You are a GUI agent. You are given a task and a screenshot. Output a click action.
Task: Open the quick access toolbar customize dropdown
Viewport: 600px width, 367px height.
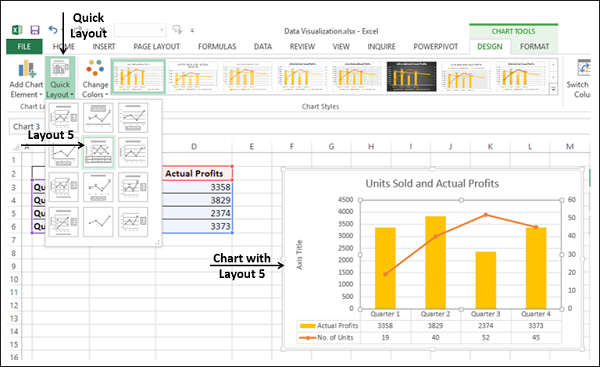(192, 30)
